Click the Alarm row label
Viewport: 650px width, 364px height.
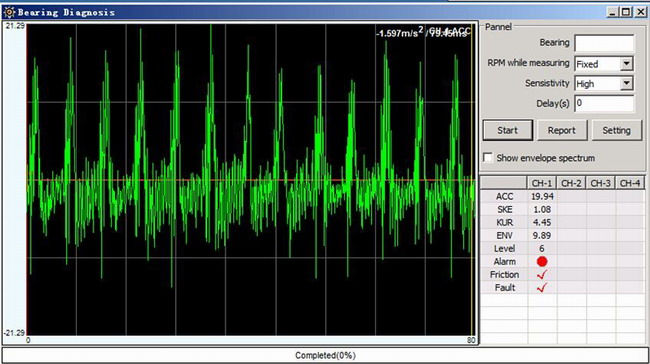(504, 262)
